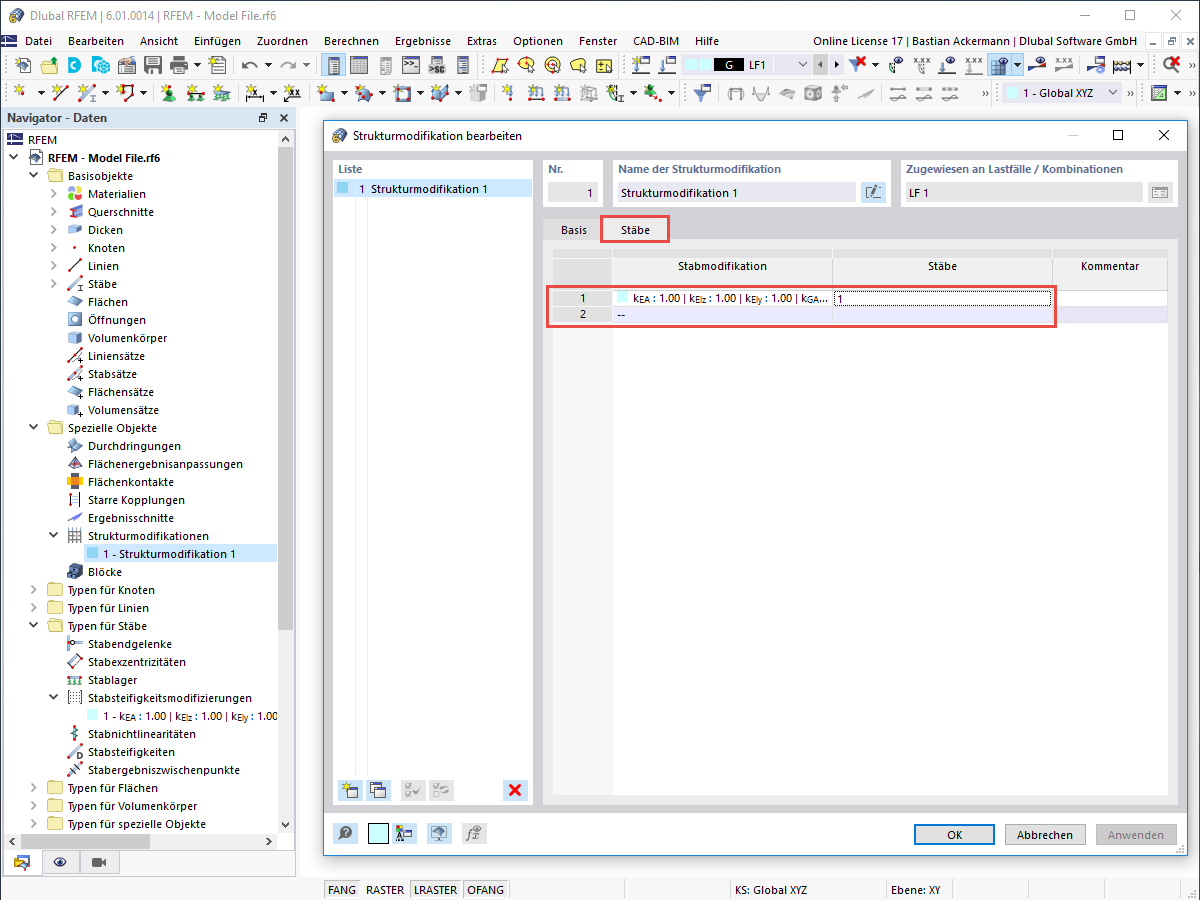Image resolution: width=1200 pixels, height=900 pixels.
Task: Select the new structure modification icon in the list toolbar
Action: (349, 790)
